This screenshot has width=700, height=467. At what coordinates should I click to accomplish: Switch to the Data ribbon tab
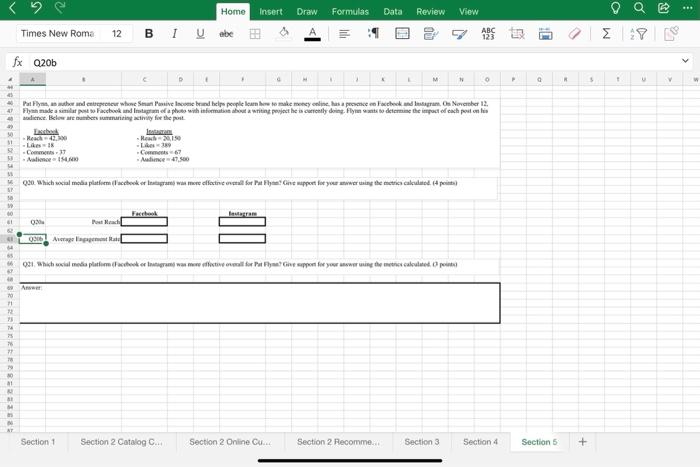pos(393,12)
